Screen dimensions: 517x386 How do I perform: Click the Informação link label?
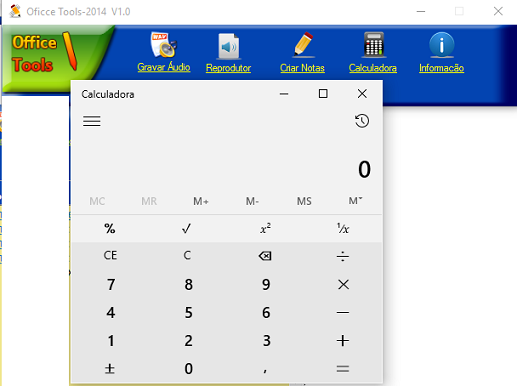(x=441, y=68)
